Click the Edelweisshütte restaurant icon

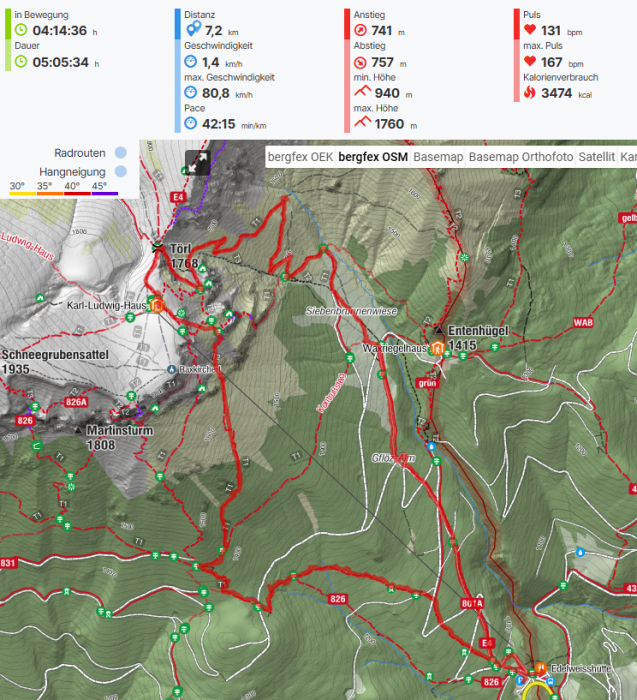(x=541, y=668)
